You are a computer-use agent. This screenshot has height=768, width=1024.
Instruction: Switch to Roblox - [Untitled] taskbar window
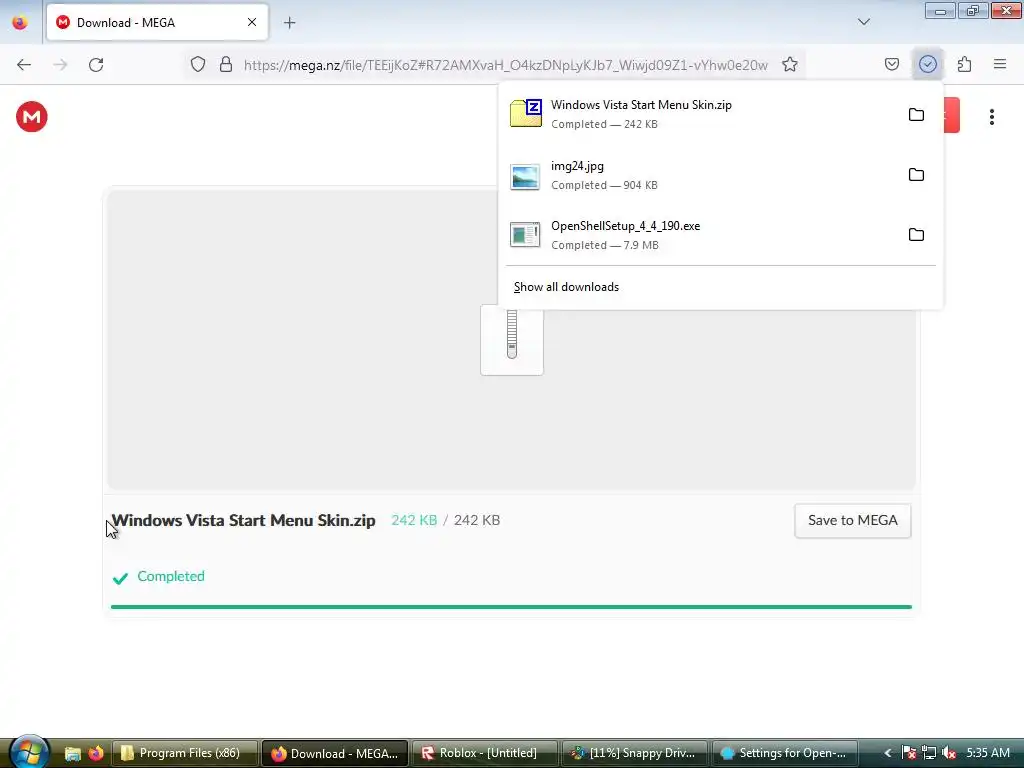(x=485, y=754)
